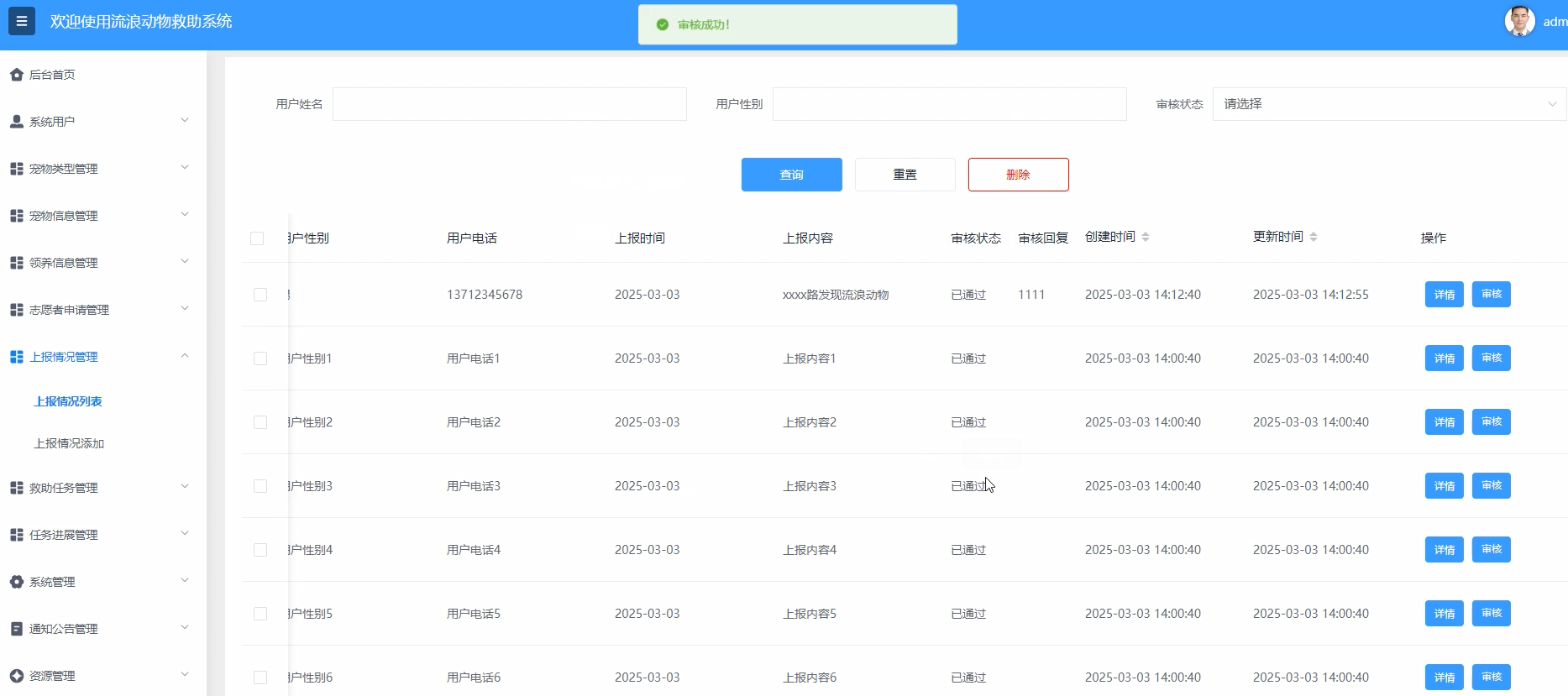Click the home icon beside 后台首页
Screen dimensions: 1568x696
point(16,75)
